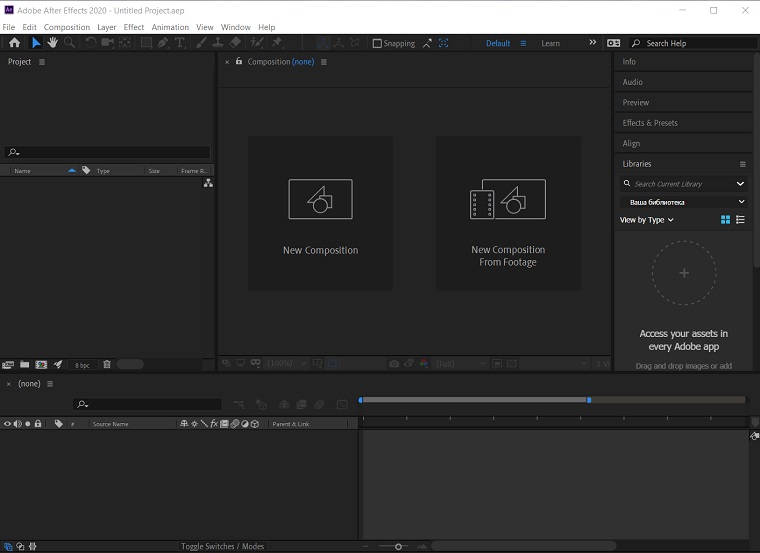Select the Hand tool in the toolbar
Screen dimensions: 760x553
(x=52, y=43)
